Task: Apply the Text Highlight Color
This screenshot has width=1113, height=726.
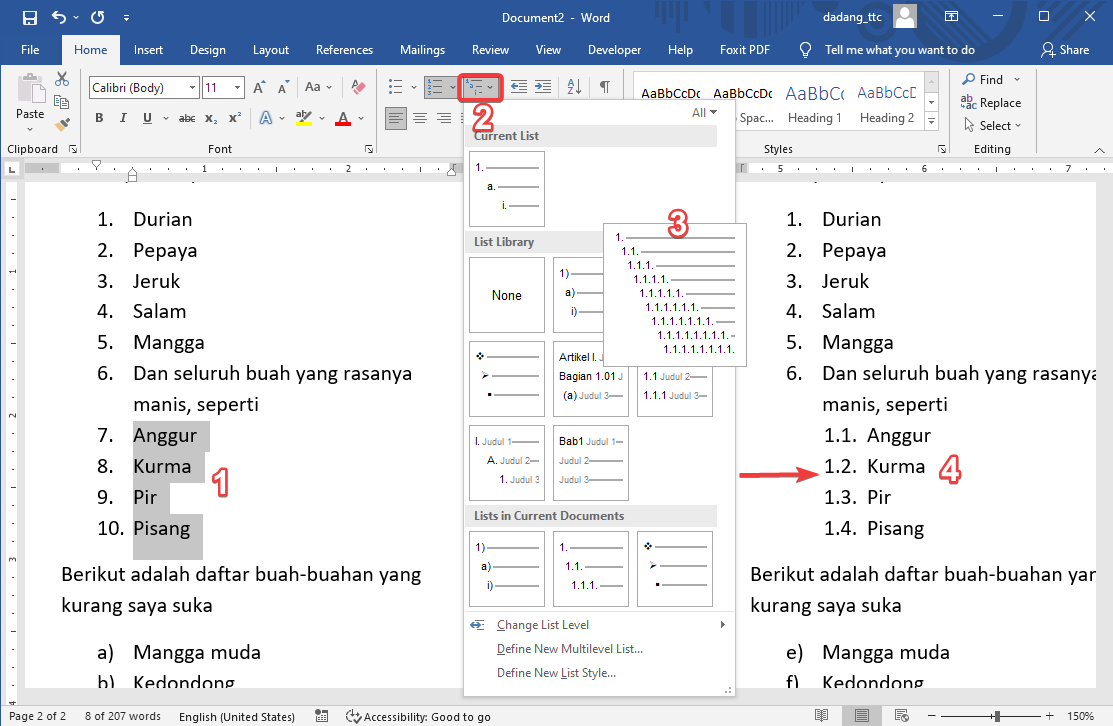Action: click(x=305, y=117)
